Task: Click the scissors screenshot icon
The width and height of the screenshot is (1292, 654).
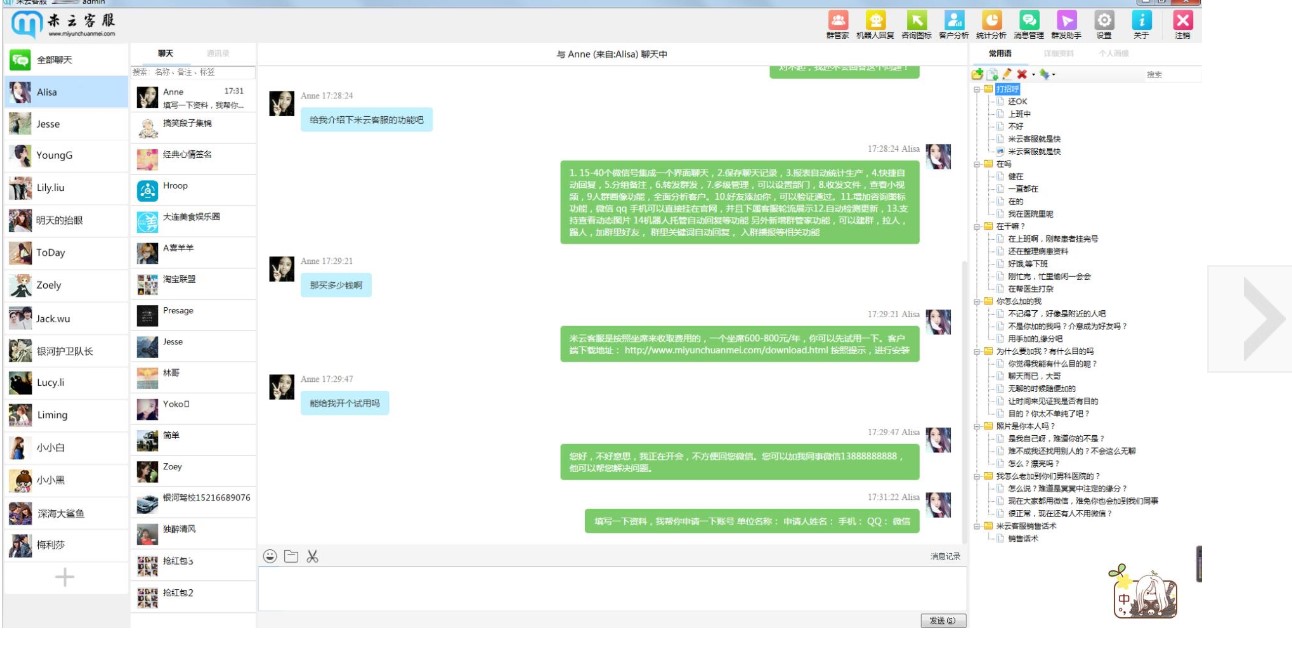Action: (312, 556)
